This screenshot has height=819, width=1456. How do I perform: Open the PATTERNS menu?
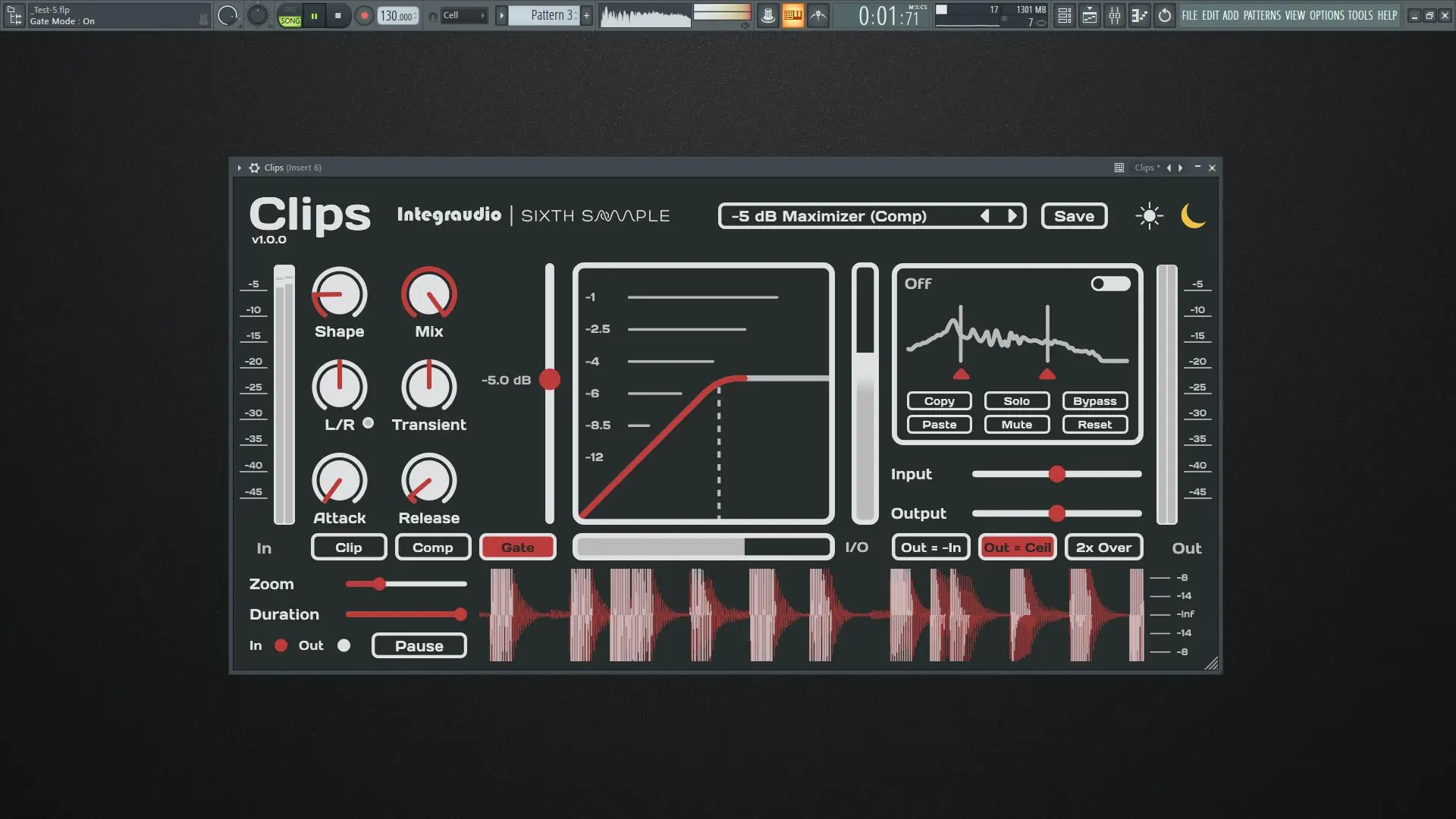coord(1262,15)
